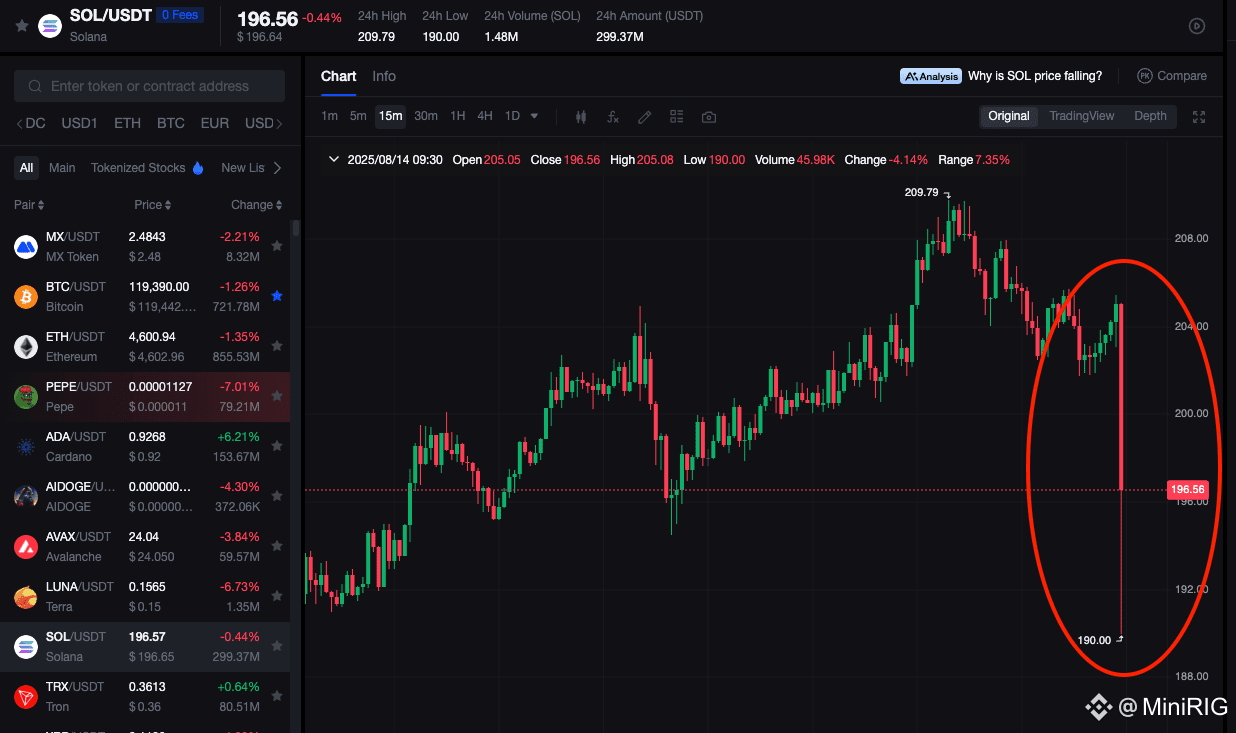
Task: Select the 1H timeframe
Action: (x=457, y=116)
